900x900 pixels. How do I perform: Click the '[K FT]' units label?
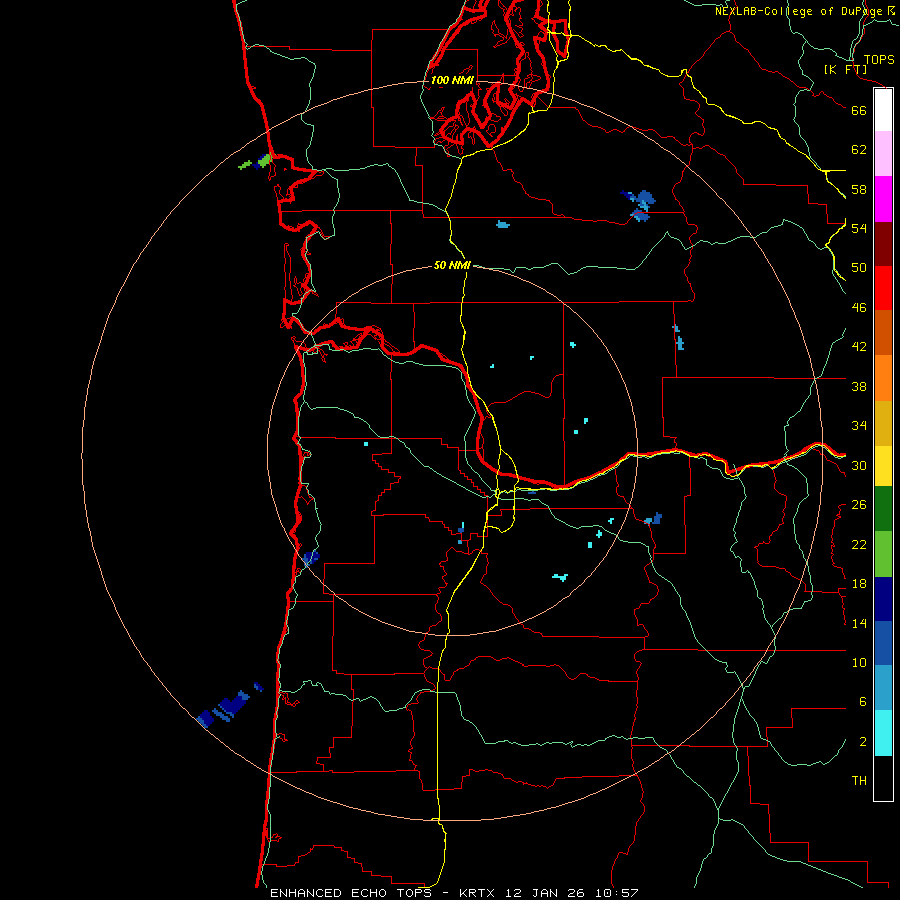[845, 70]
